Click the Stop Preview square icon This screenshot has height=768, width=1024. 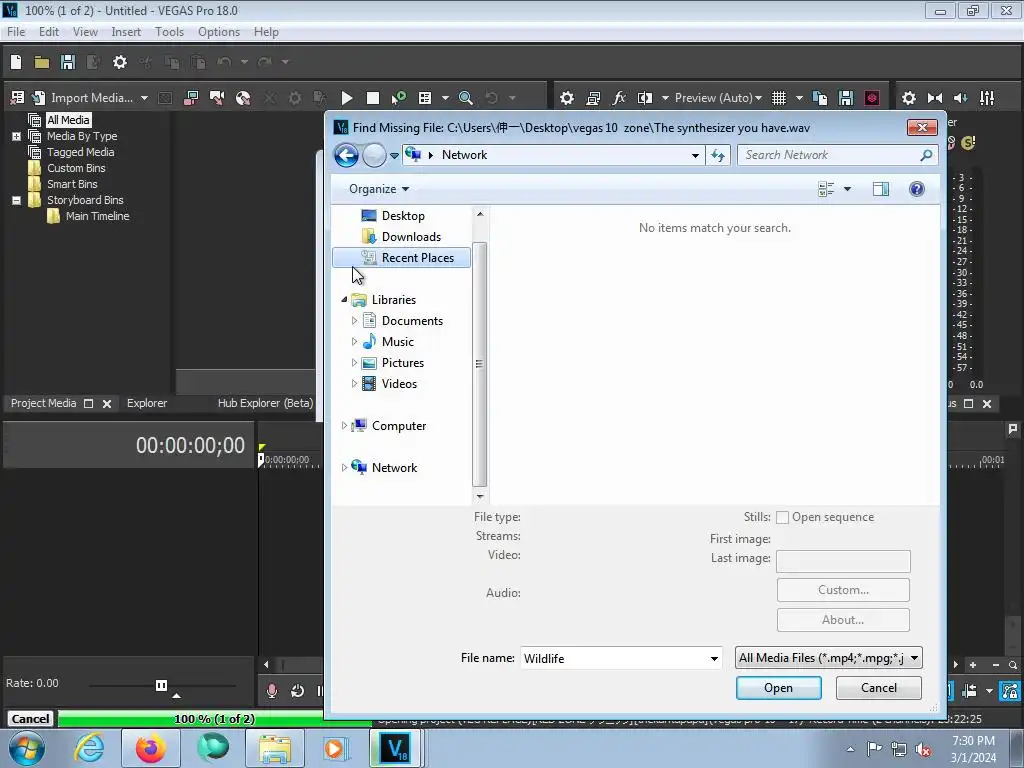pos(373,98)
